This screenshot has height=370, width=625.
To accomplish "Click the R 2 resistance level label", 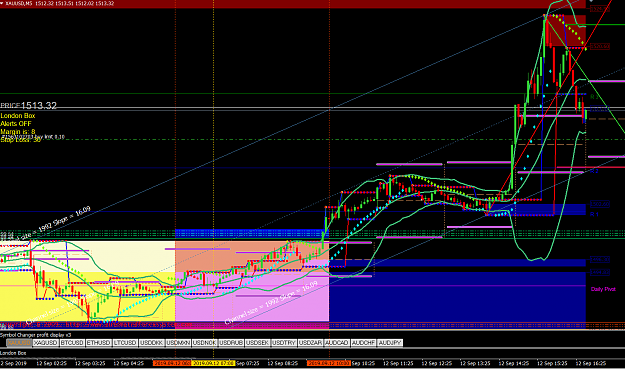I will coord(594,171).
